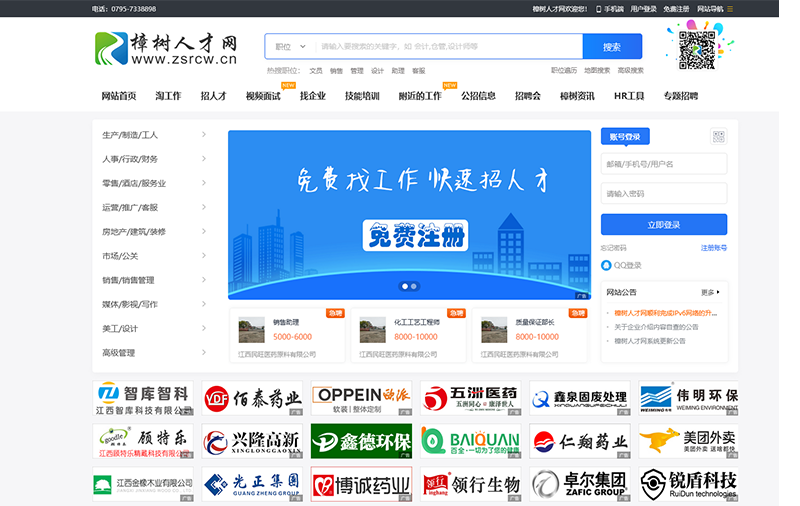Expand the 美工/设计 category
The image size is (800, 506).
tap(154, 328)
